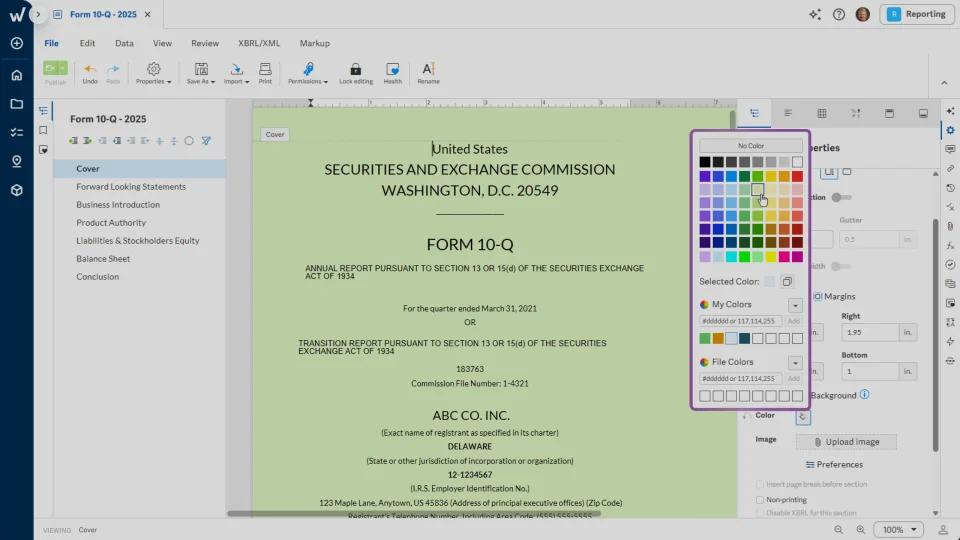This screenshot has height=540, width=960.
Task: Choose No Color in the color picker
Action: pos(750,146)
